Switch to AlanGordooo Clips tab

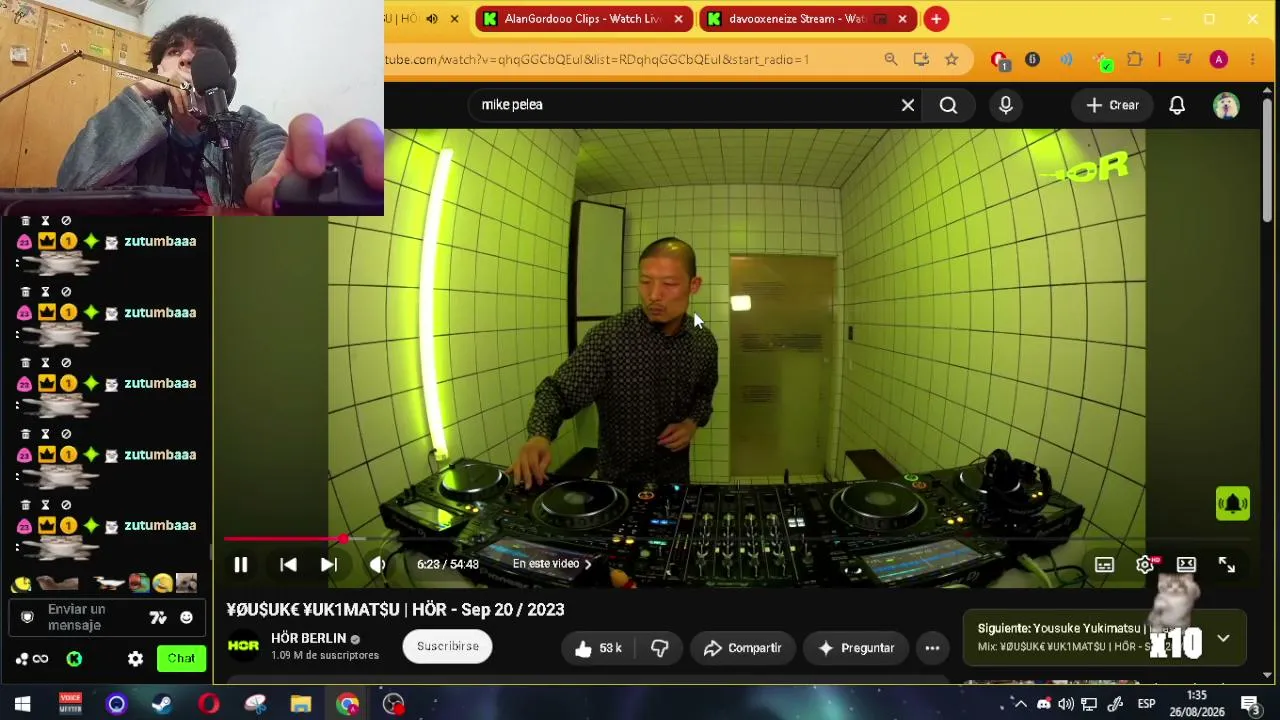[x=582, y=19]
